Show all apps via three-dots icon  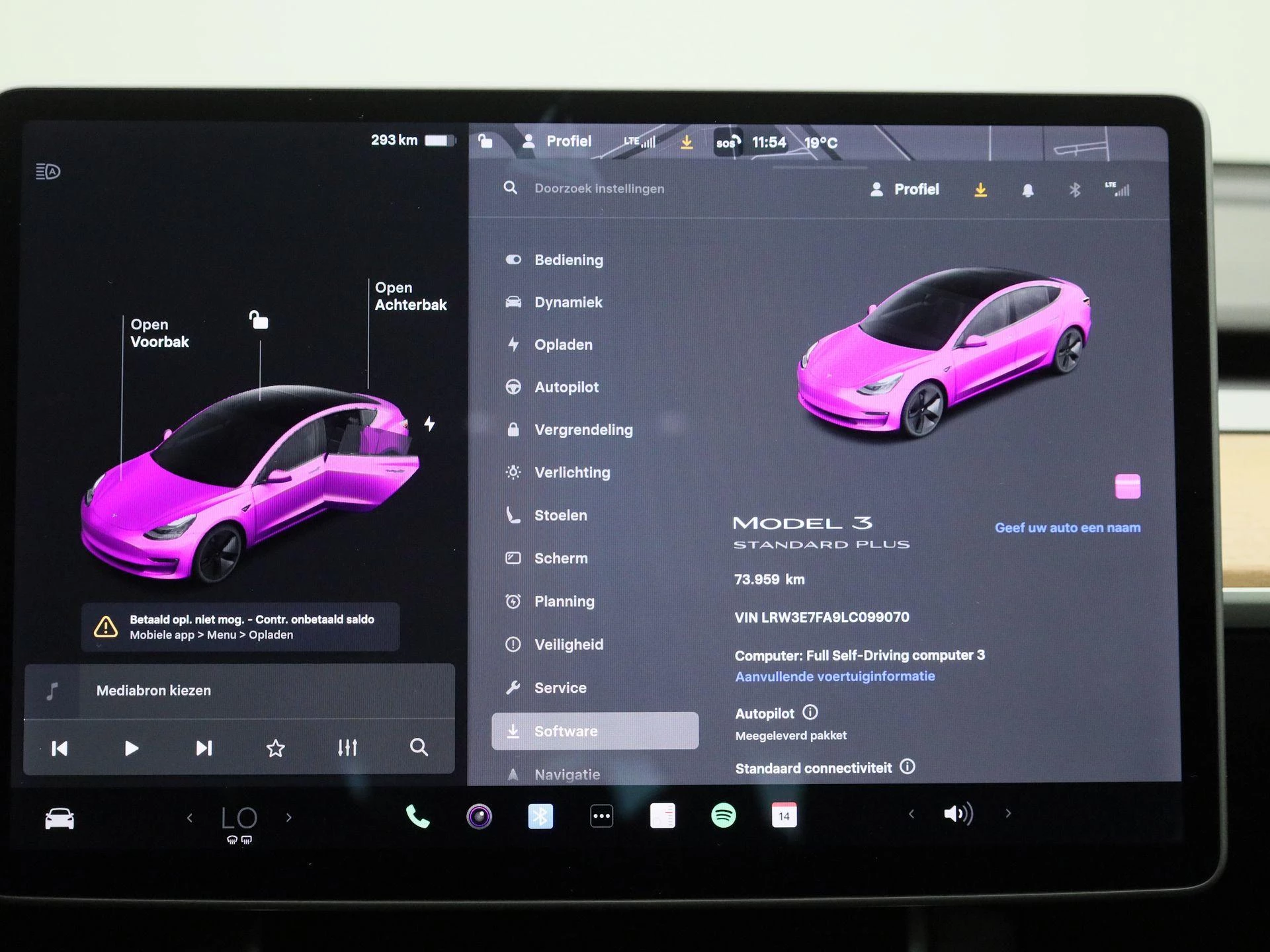click(x=601, y=816)
